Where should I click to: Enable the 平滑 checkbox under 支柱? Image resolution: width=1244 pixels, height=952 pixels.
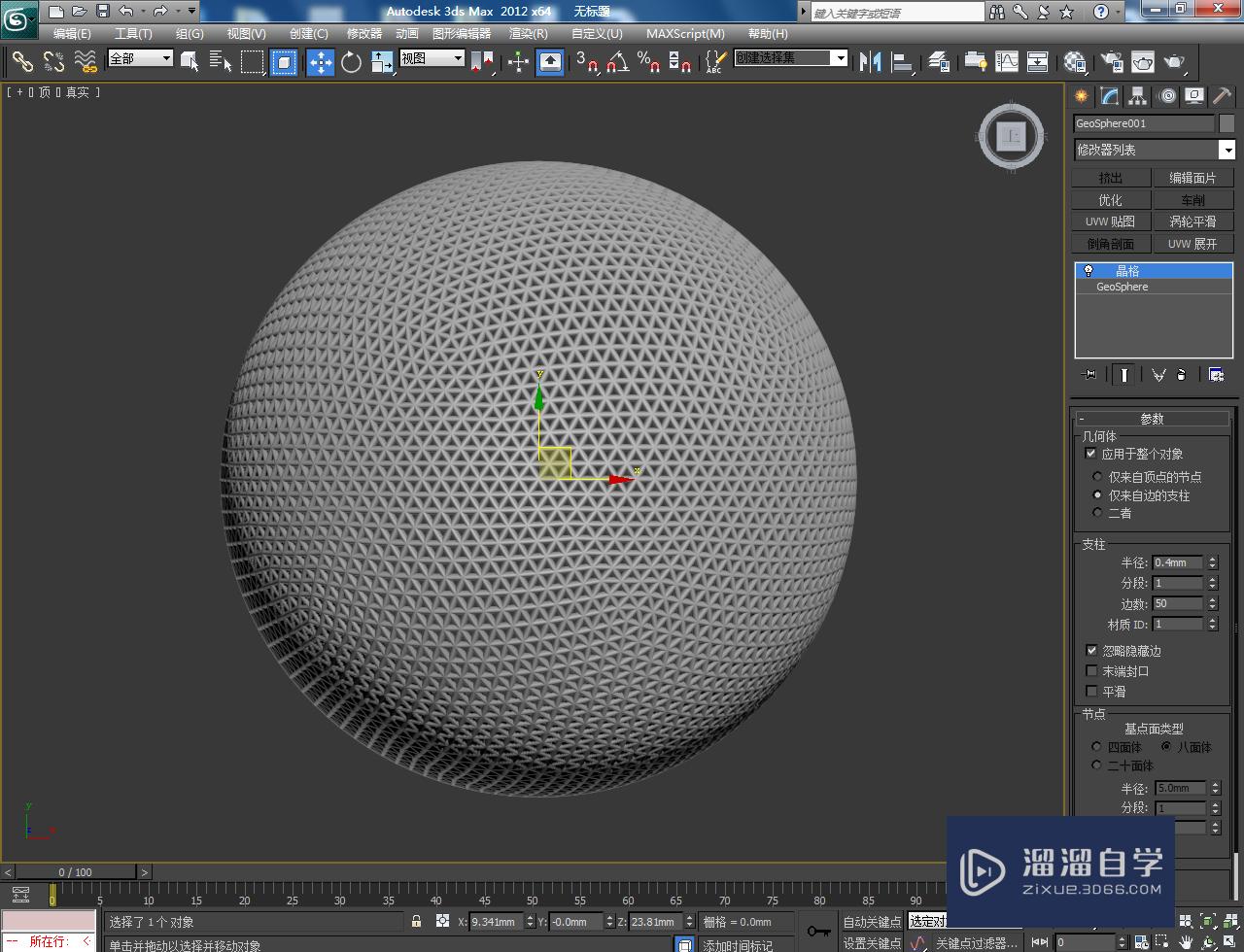coord(1091,692)
